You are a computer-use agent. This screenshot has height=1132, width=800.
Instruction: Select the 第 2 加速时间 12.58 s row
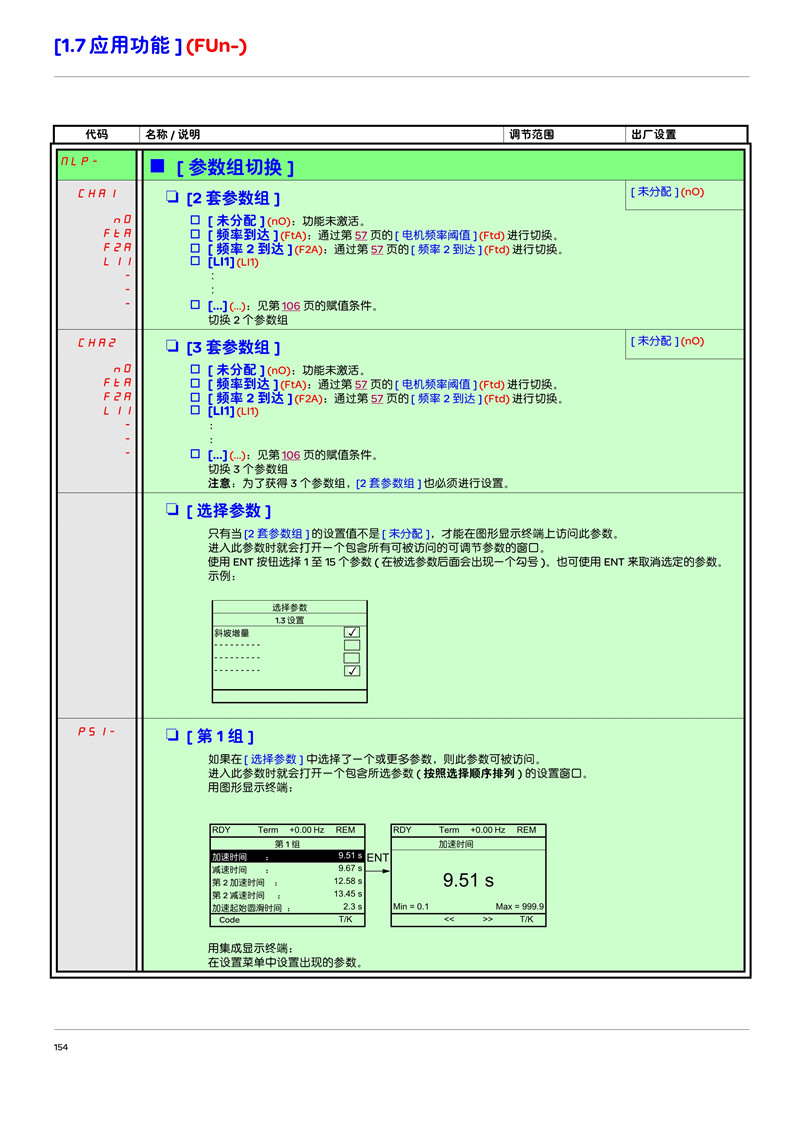[x=287, y=882]
